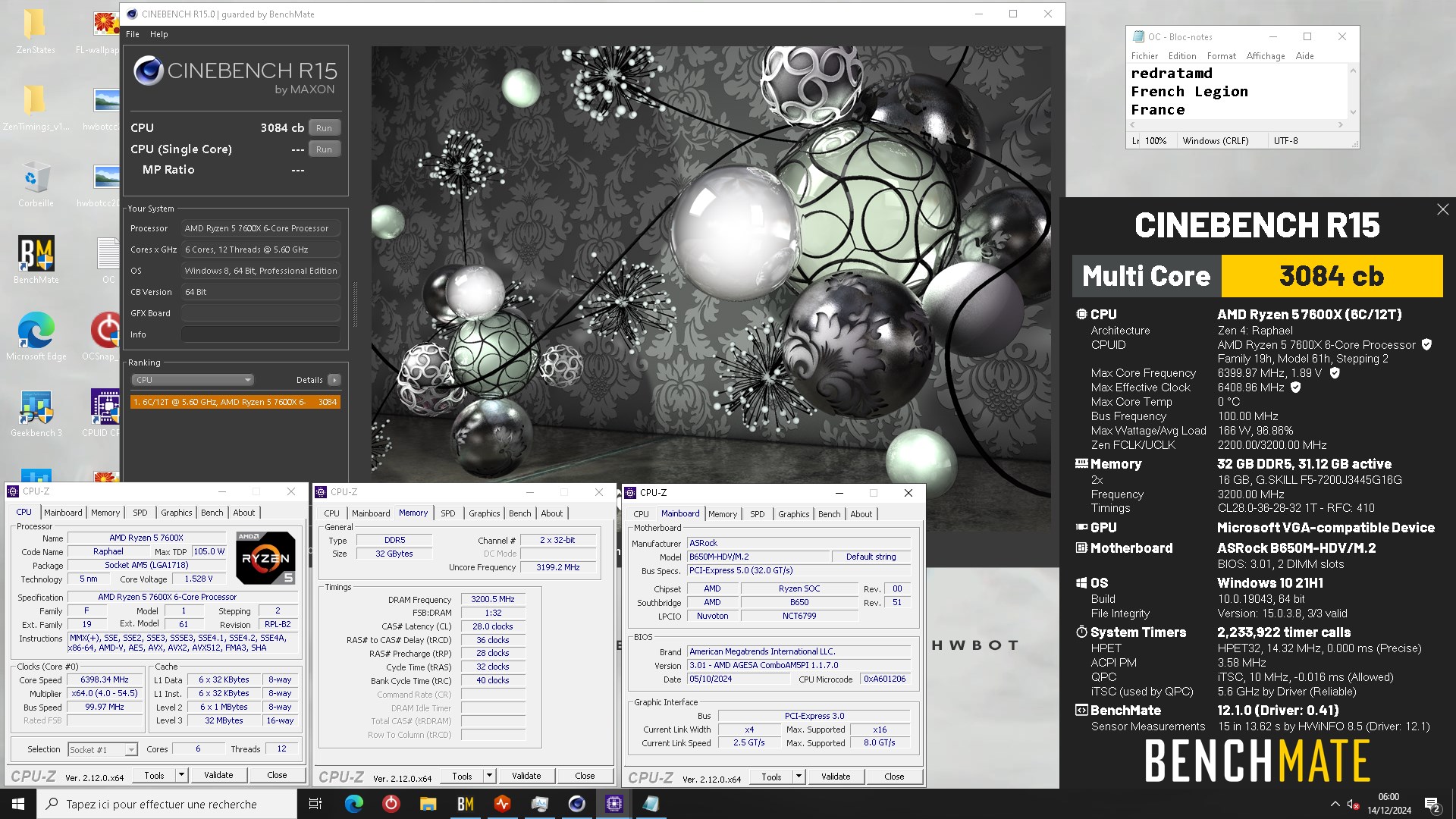Viewport: 1456px width, 819px height.
Task: Click the Core Speed value 6398.34 MHz
Action: (x=105, y=679)
